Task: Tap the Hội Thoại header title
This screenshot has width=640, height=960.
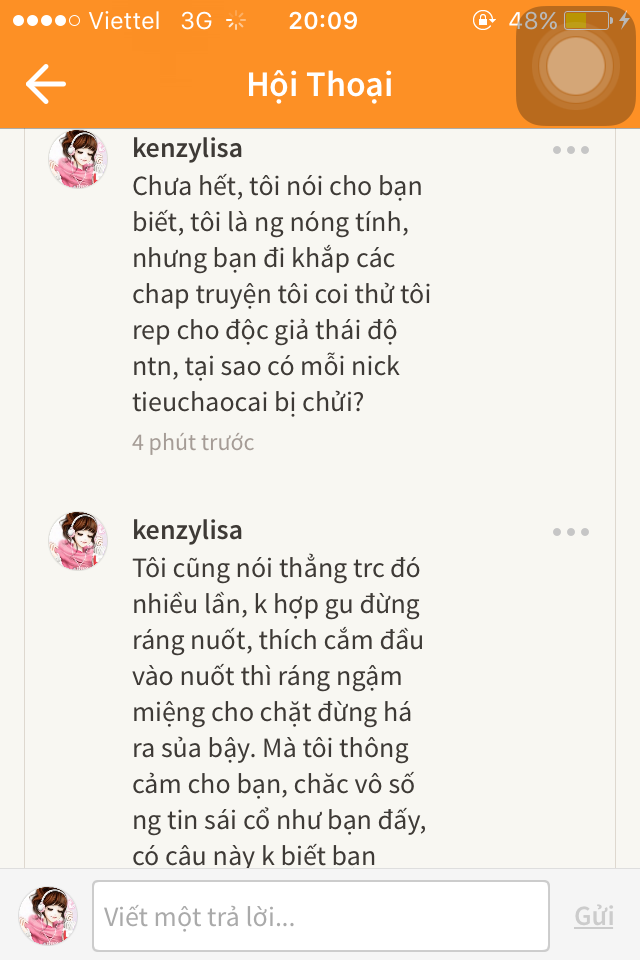Action: coord(320,85)
